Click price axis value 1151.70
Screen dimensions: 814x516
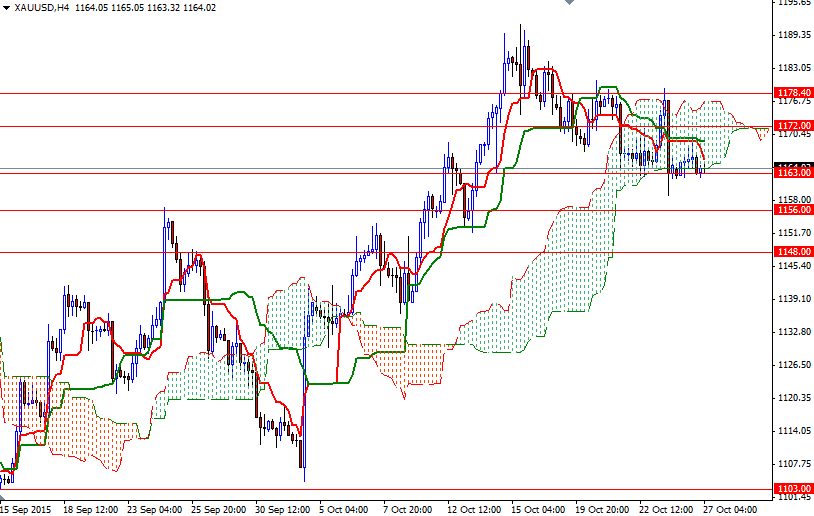[x=794, y=233]
